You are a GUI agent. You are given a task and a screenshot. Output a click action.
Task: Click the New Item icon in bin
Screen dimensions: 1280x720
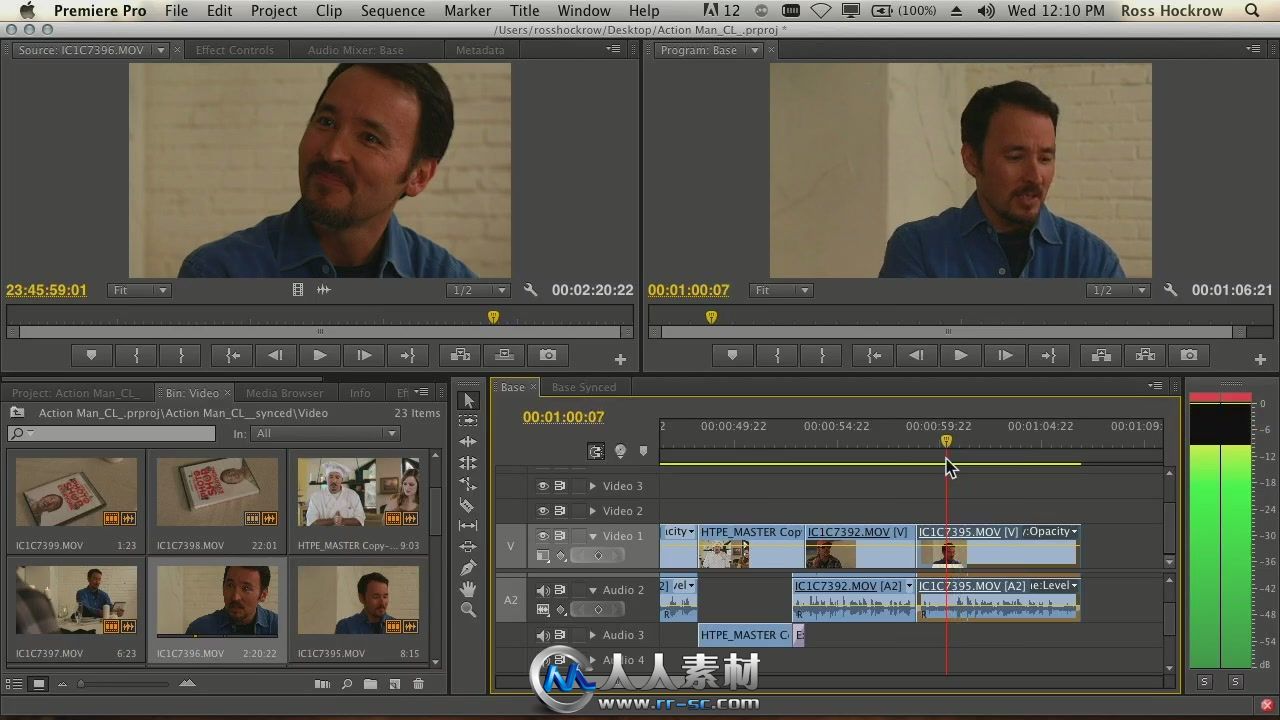(395, 684)
